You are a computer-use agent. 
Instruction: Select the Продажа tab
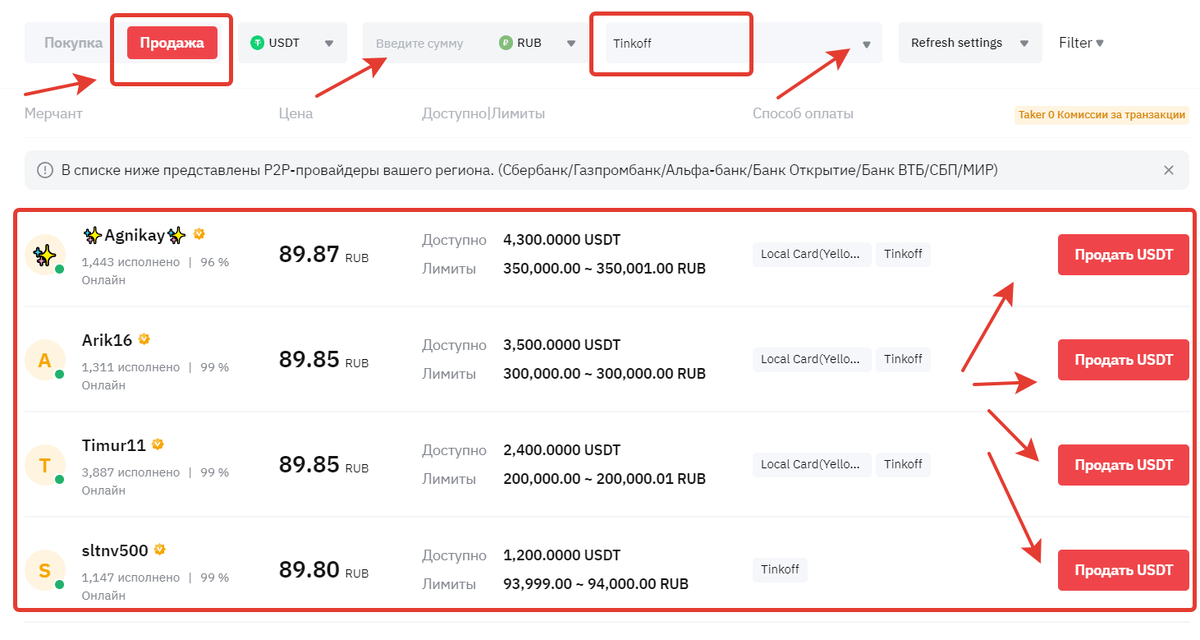(x=172, y=43)
